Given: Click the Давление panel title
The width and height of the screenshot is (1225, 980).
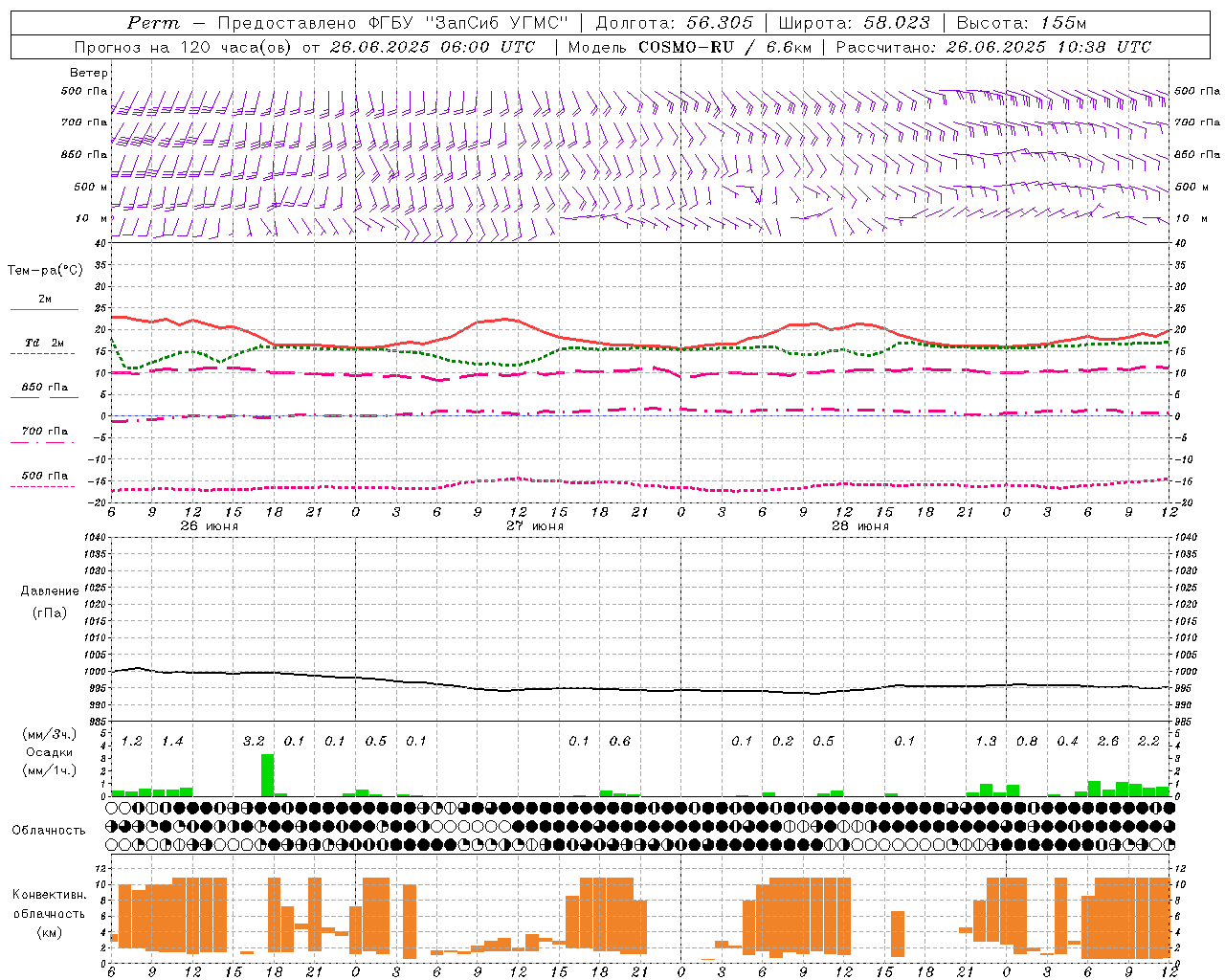Looking at the screenshot, I should click(50, 591).
